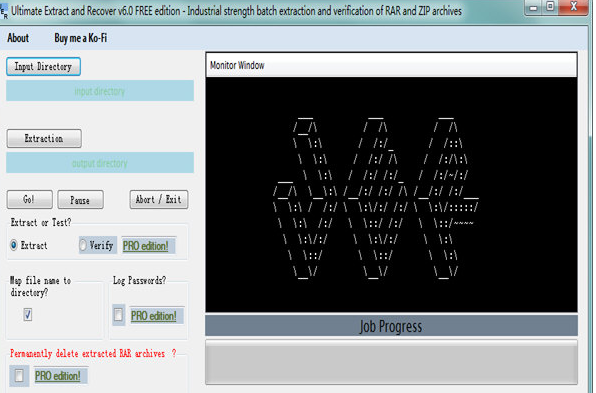Click the output directory path field
Viewport: 596px width, 393px height.
pyautogui.click(x=100, y=163)
